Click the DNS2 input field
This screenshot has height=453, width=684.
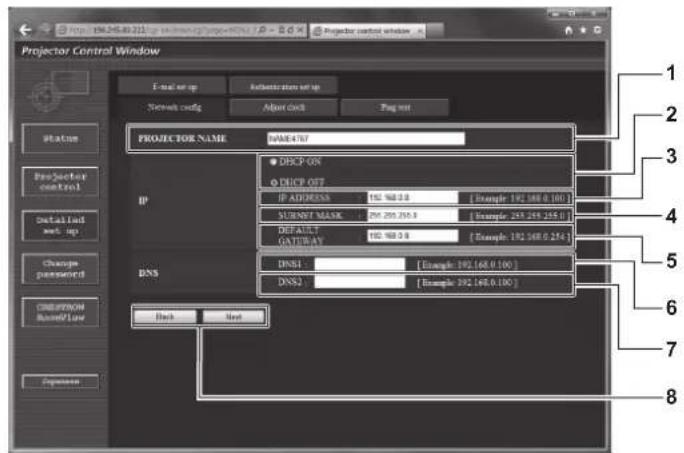point(360,282)
